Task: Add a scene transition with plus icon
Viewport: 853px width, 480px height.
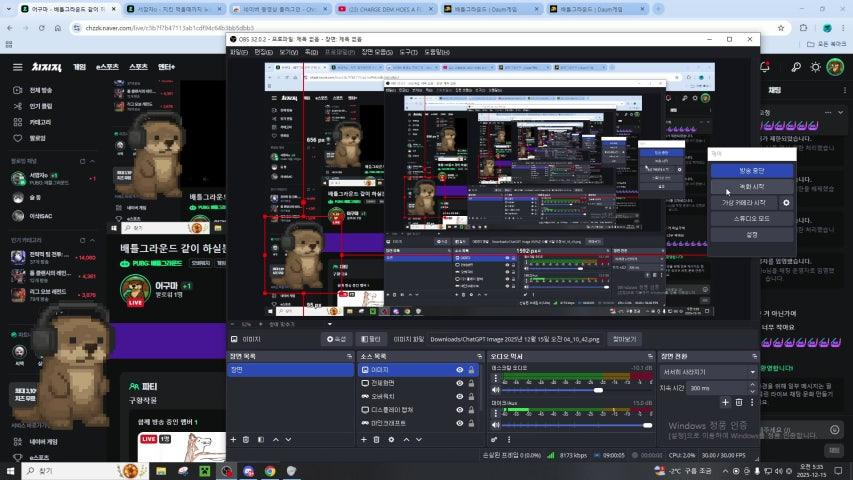Action: (725, 402)
